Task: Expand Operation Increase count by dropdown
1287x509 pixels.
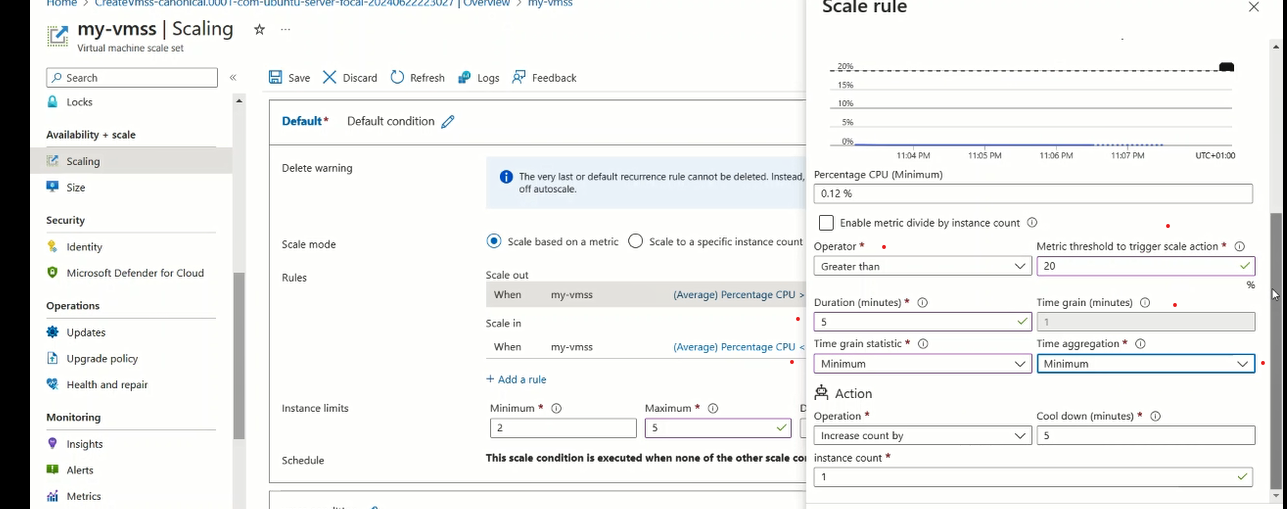Action: point(922,436)
